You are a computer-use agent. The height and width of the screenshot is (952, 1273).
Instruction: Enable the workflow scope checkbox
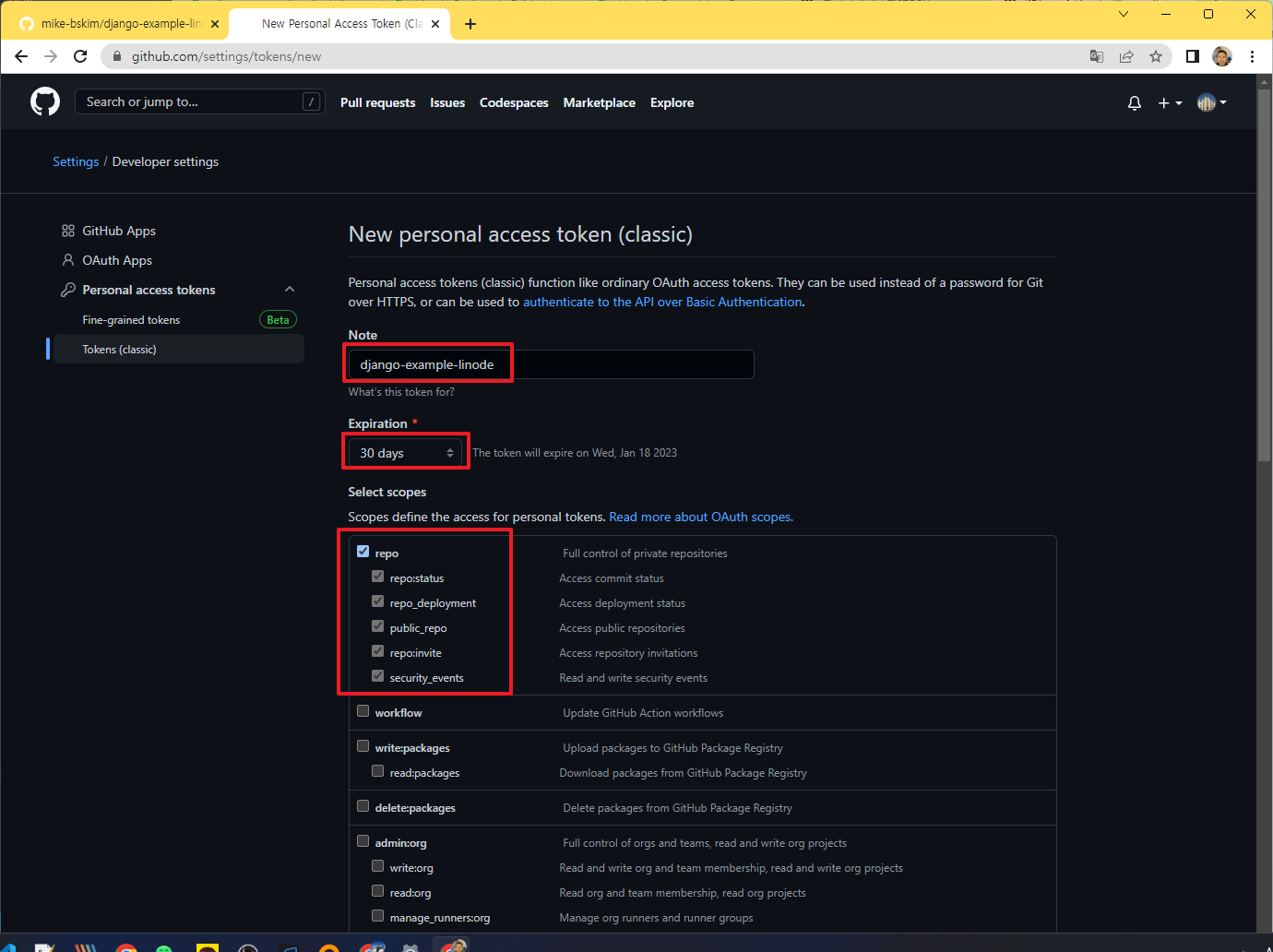363,711
